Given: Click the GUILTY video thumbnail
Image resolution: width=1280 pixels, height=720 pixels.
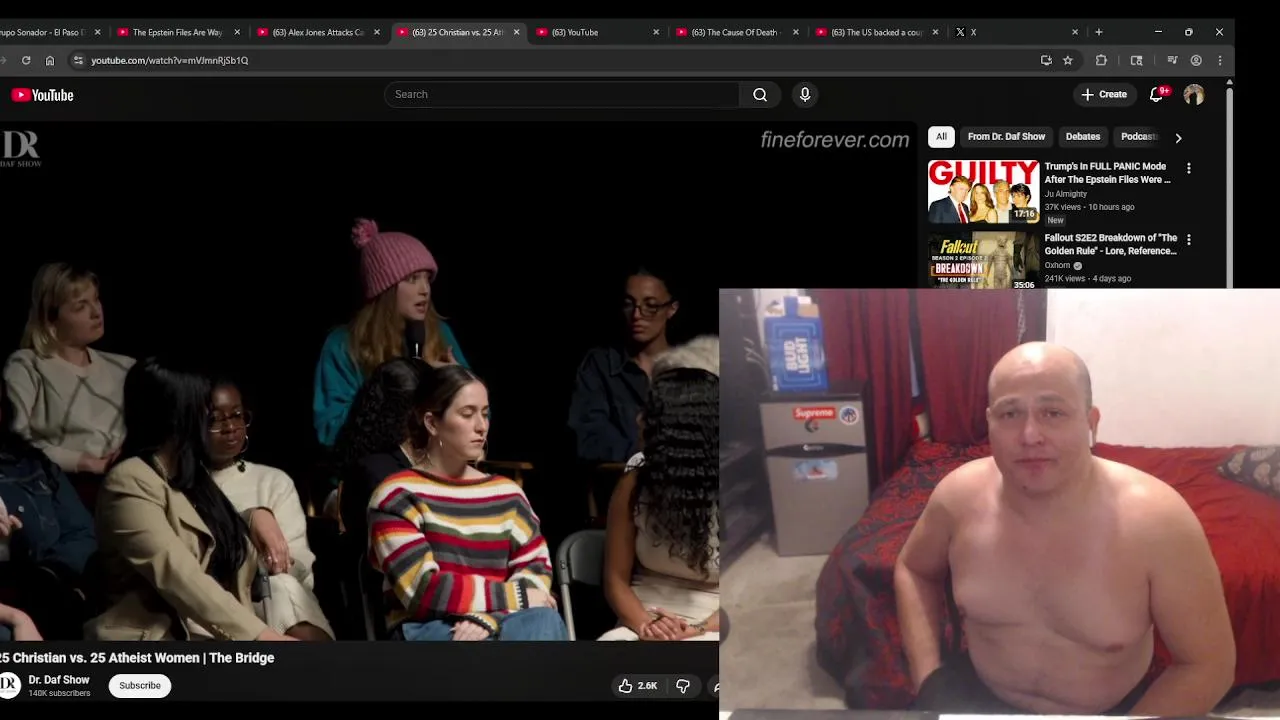Looking at the screenshot, I should pyautogui.click(x=983, y=191).
